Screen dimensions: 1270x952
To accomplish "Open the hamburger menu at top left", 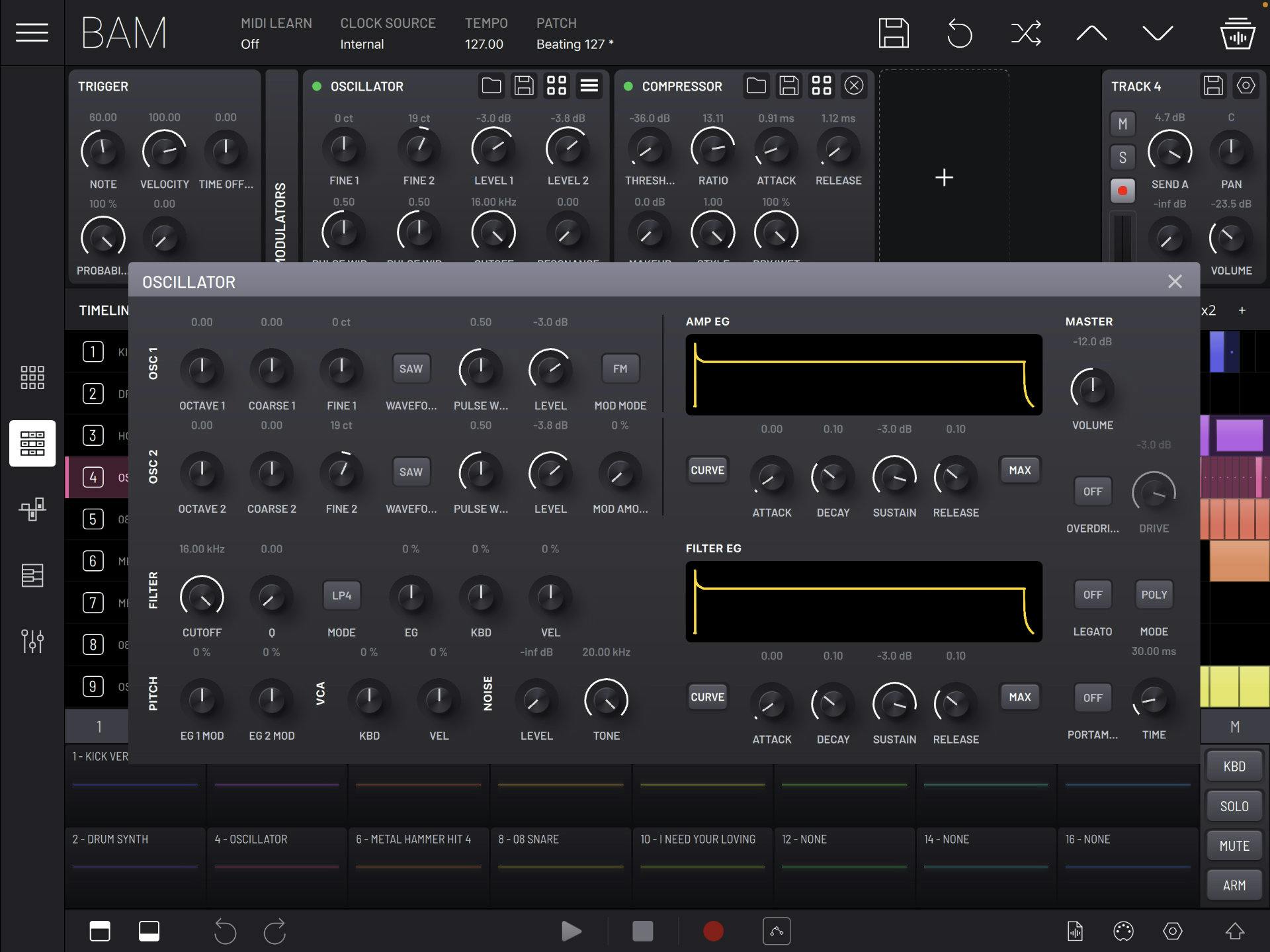I will pyautogui.click(x=32, y=32).
